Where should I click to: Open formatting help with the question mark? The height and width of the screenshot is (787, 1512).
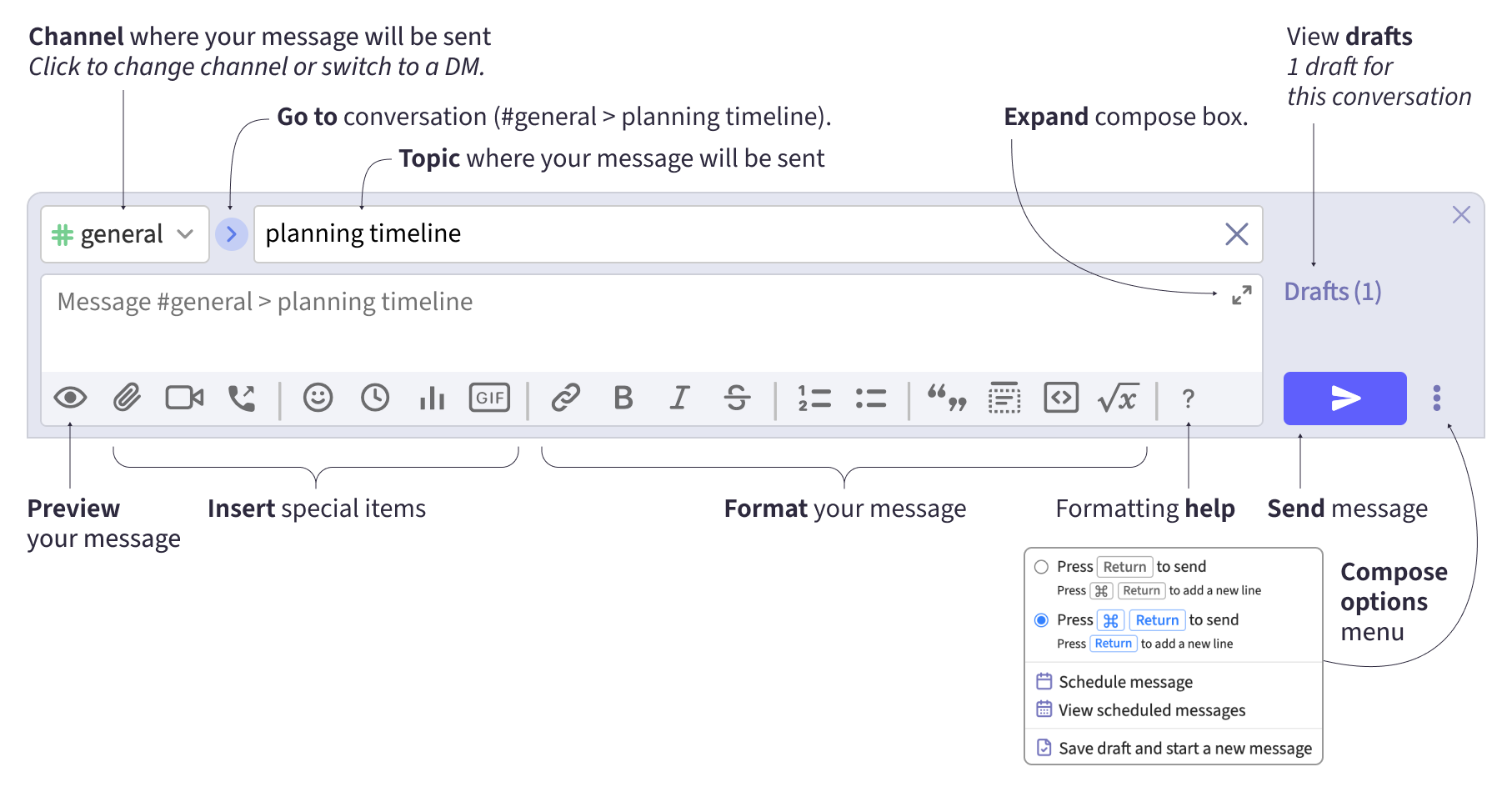pyautogui.click(x=1189, y=399)
